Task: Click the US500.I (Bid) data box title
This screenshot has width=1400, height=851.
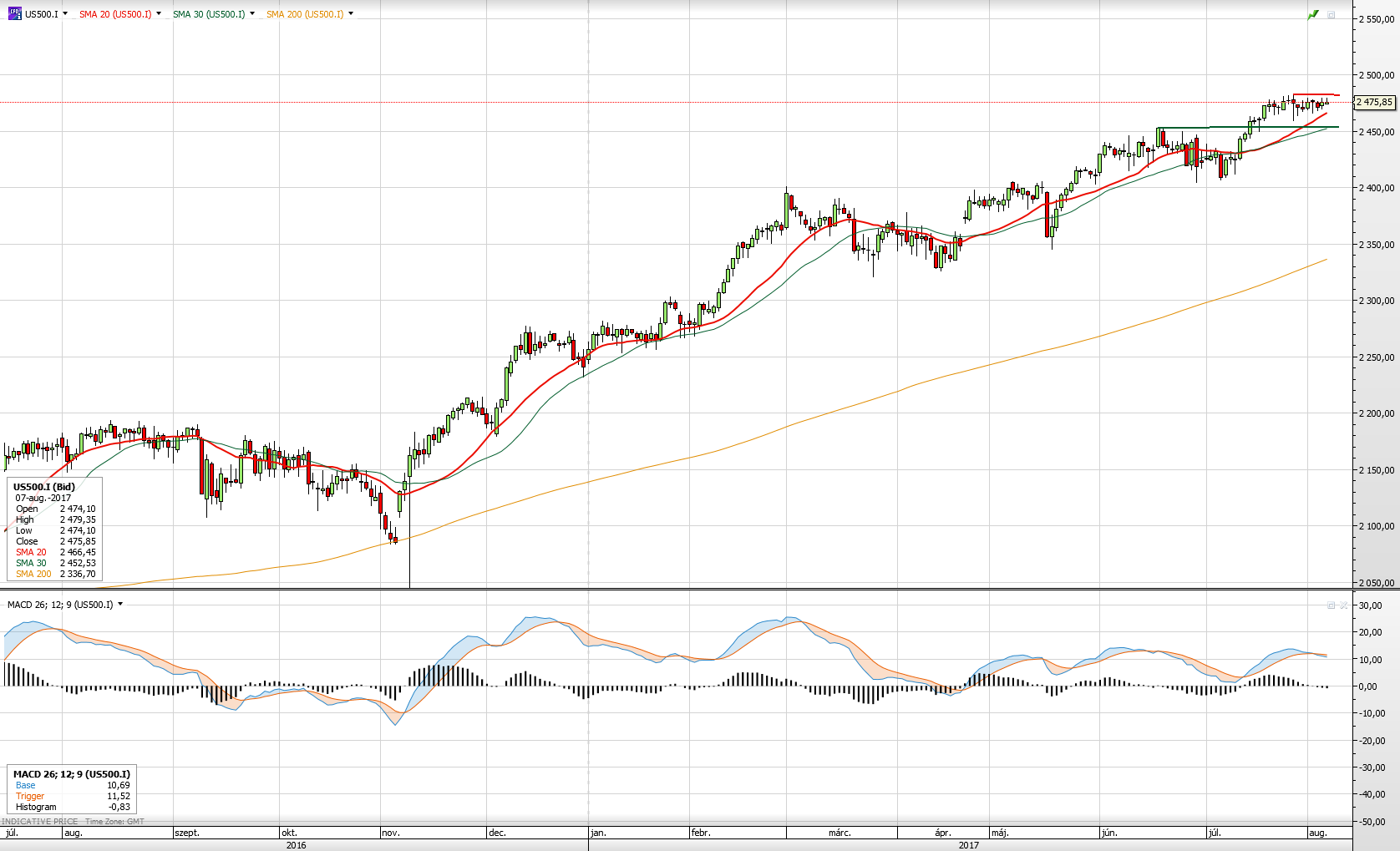Action: click(44, 487)
